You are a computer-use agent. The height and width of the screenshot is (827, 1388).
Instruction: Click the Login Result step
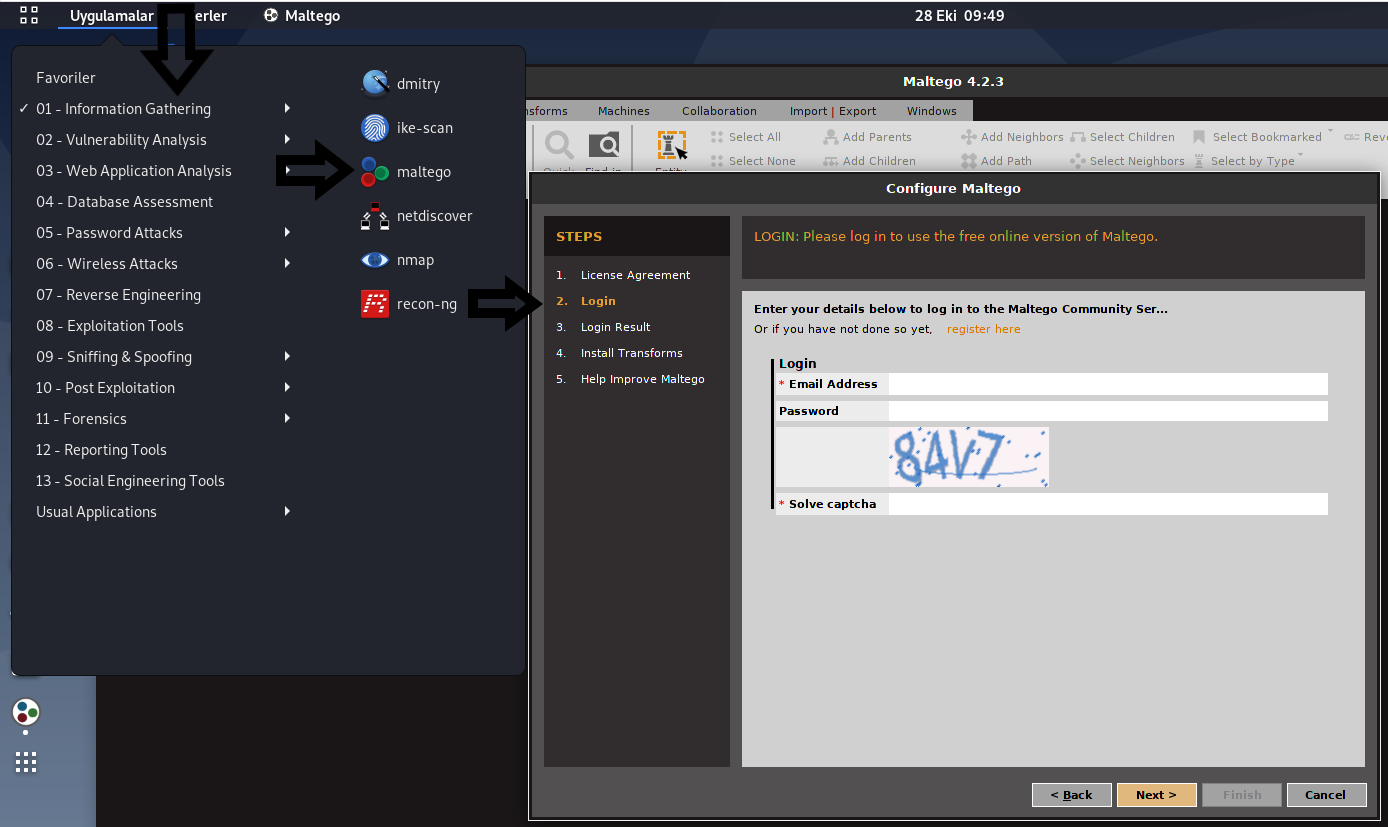pos(615,327)
